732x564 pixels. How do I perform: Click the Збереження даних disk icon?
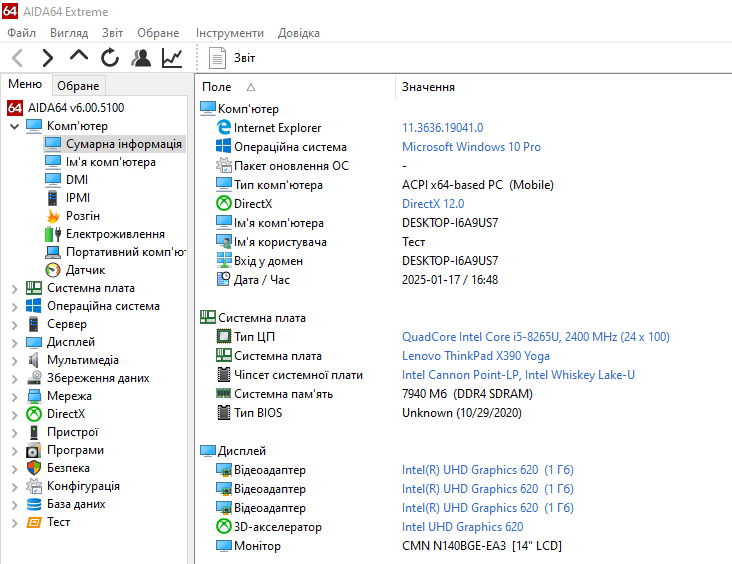[x=34, y=378]
